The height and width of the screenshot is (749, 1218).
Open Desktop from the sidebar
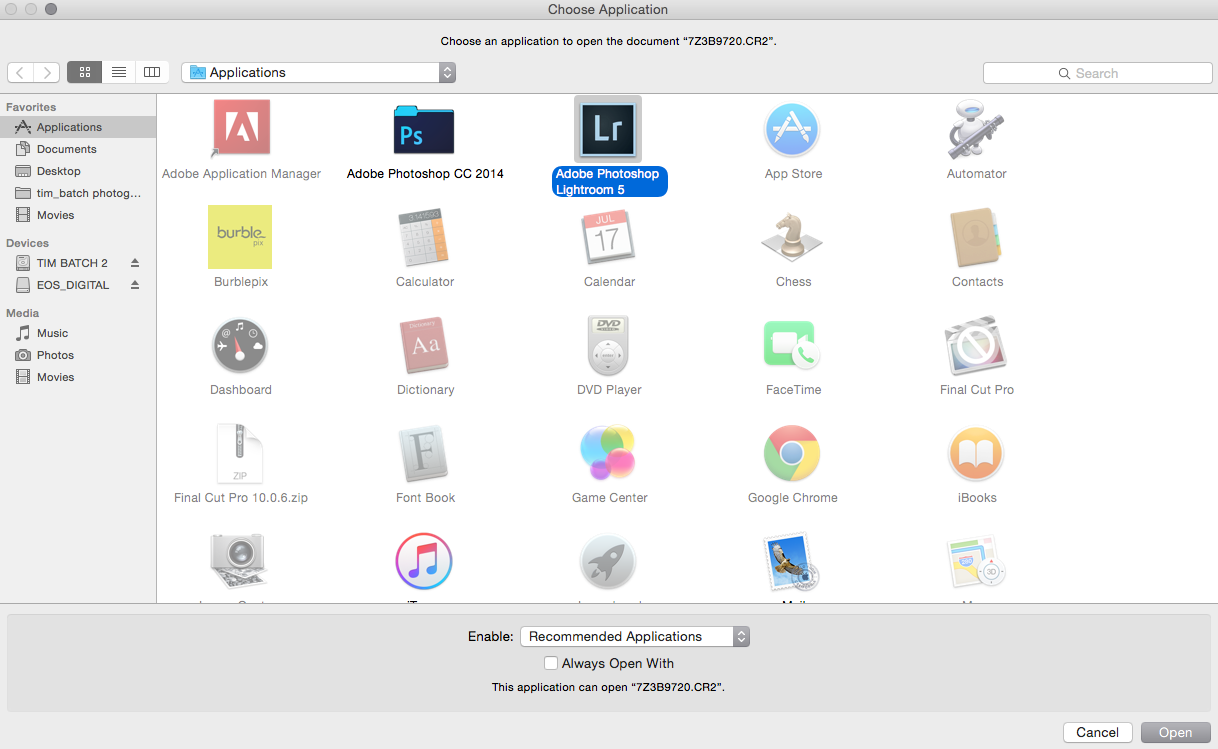tap(78, 171)
